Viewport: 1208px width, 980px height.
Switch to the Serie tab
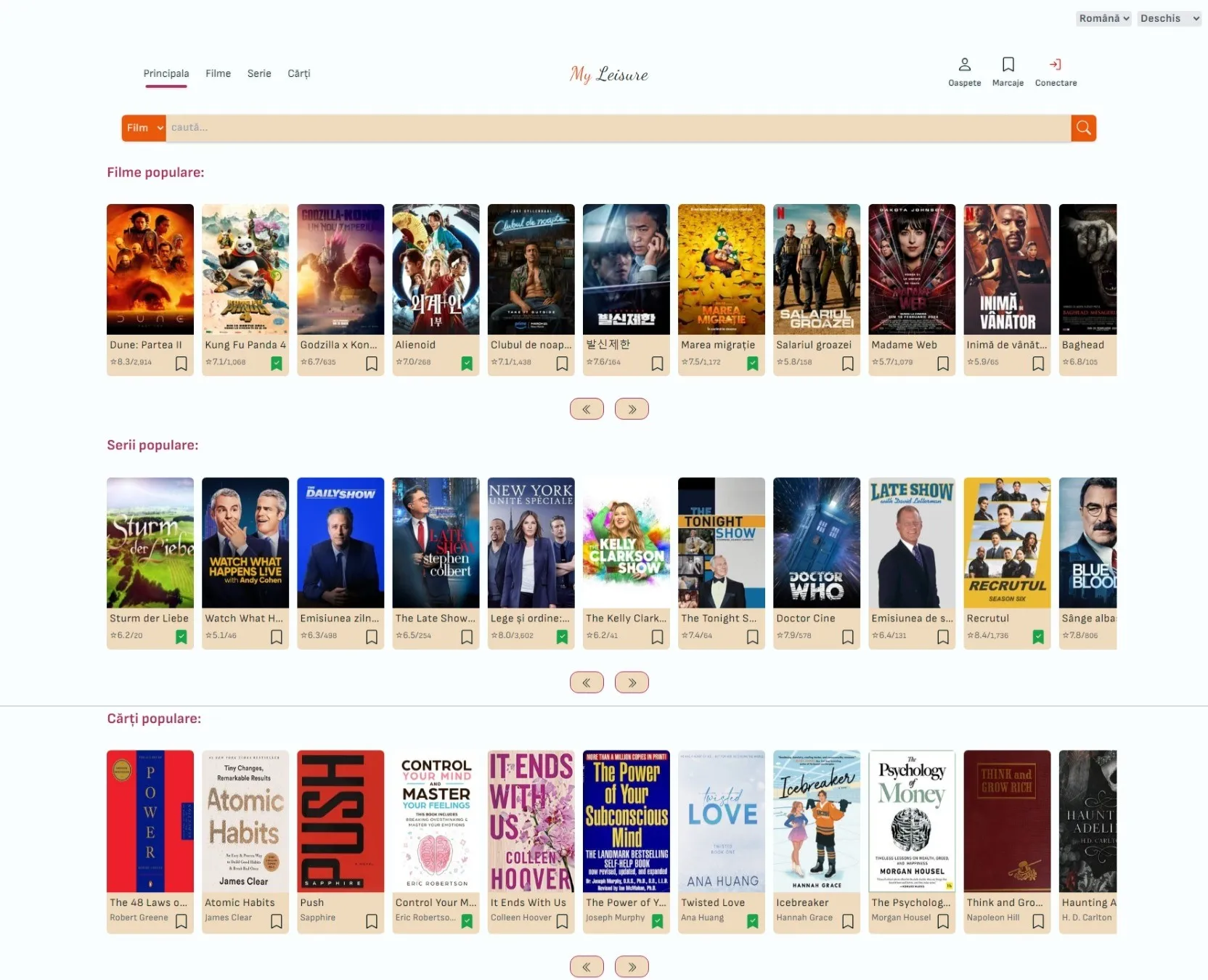259,73
